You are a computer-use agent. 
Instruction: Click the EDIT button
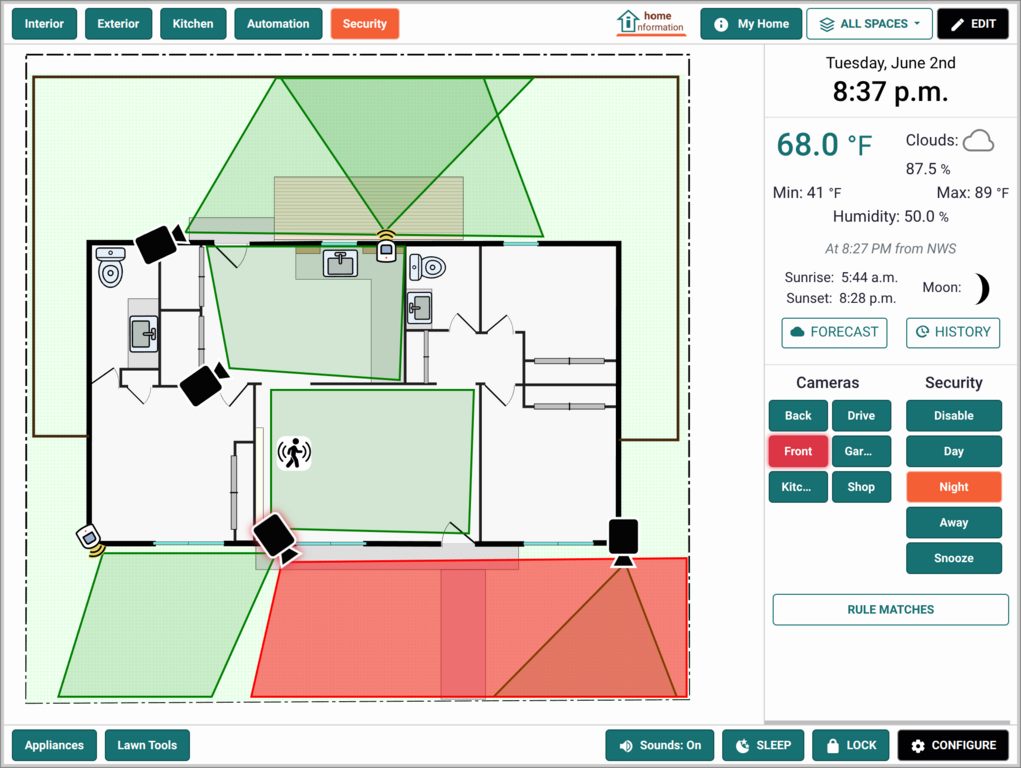coord(973,24)
